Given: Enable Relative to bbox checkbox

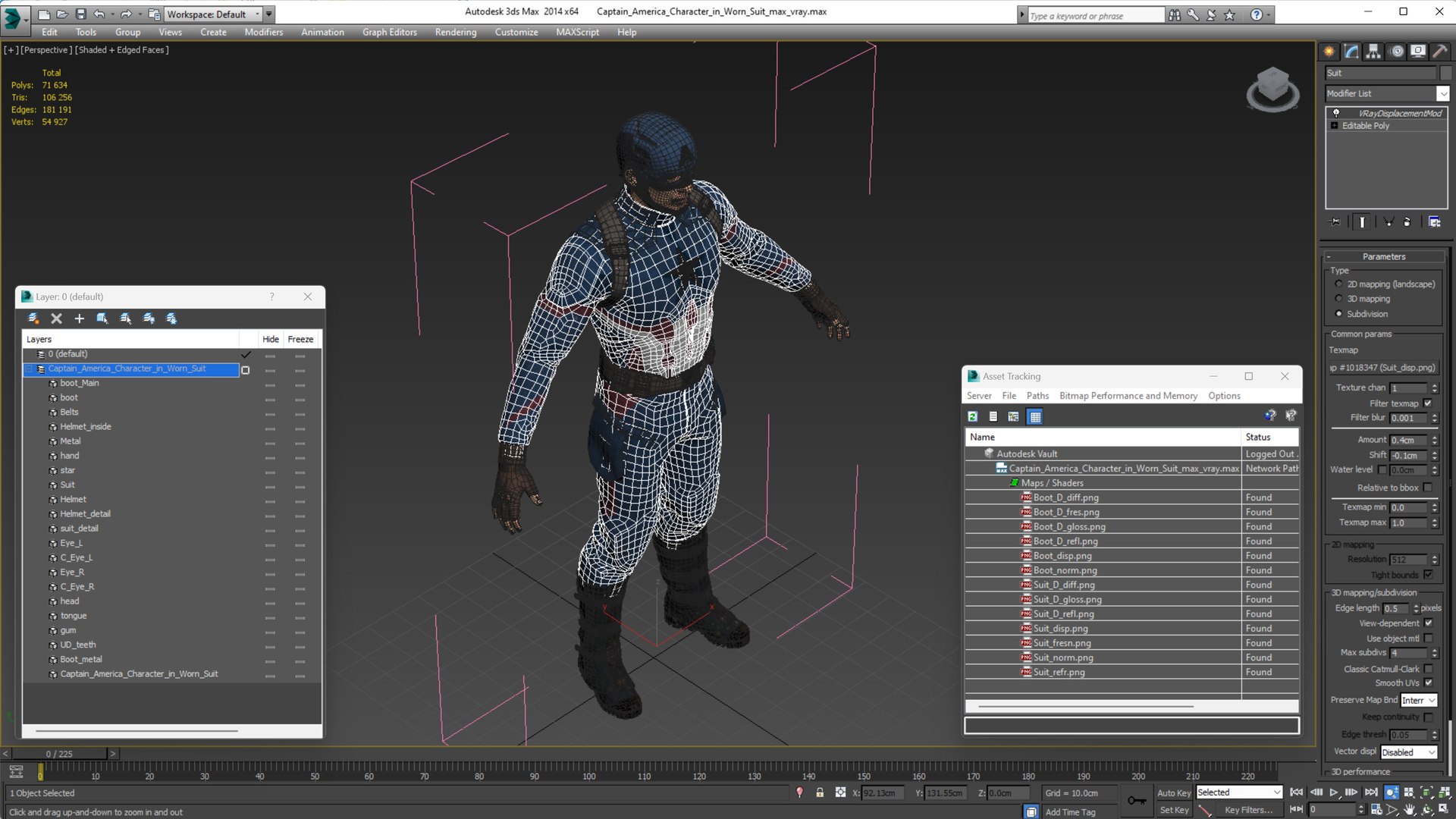Looking at the screenshot, I should pos(1428,488).
